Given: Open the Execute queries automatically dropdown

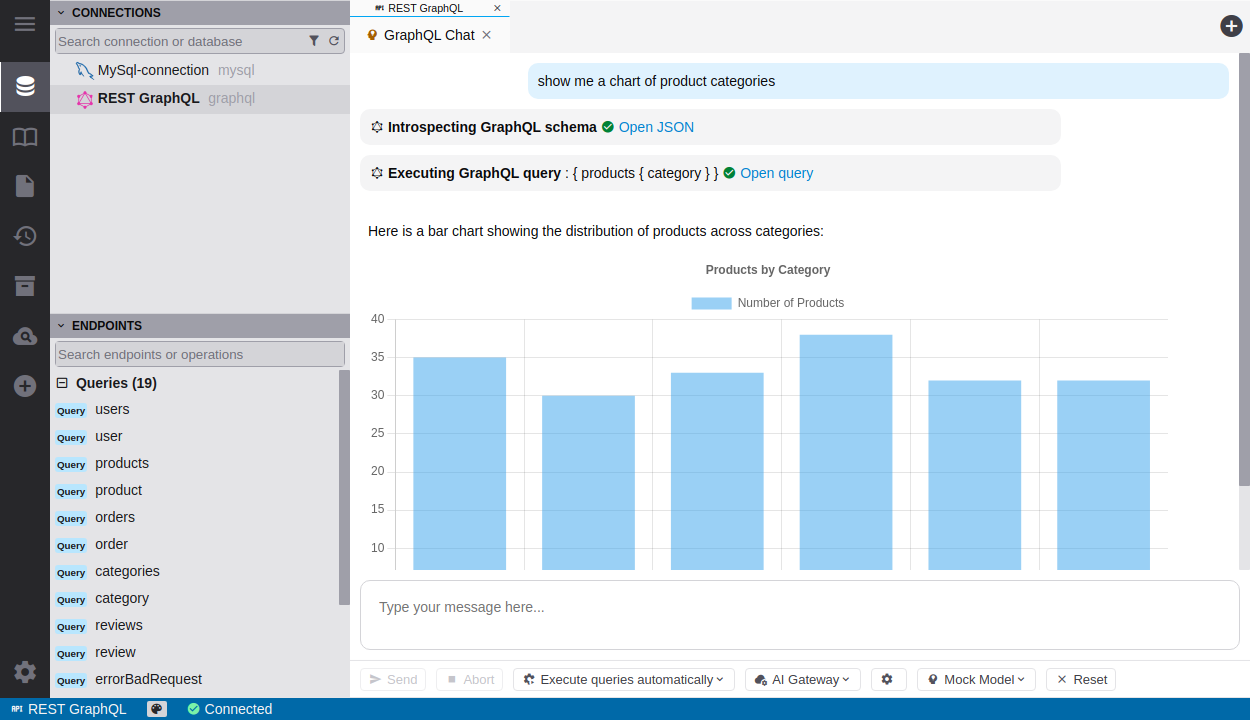Looking at the screenshot, I should click(x=624, y=679).
